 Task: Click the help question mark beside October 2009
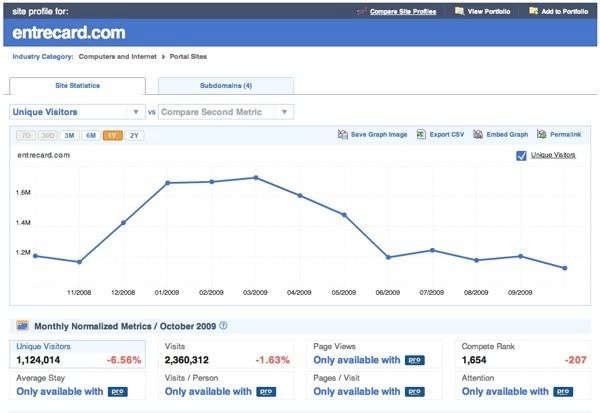(x=223, y=325)
